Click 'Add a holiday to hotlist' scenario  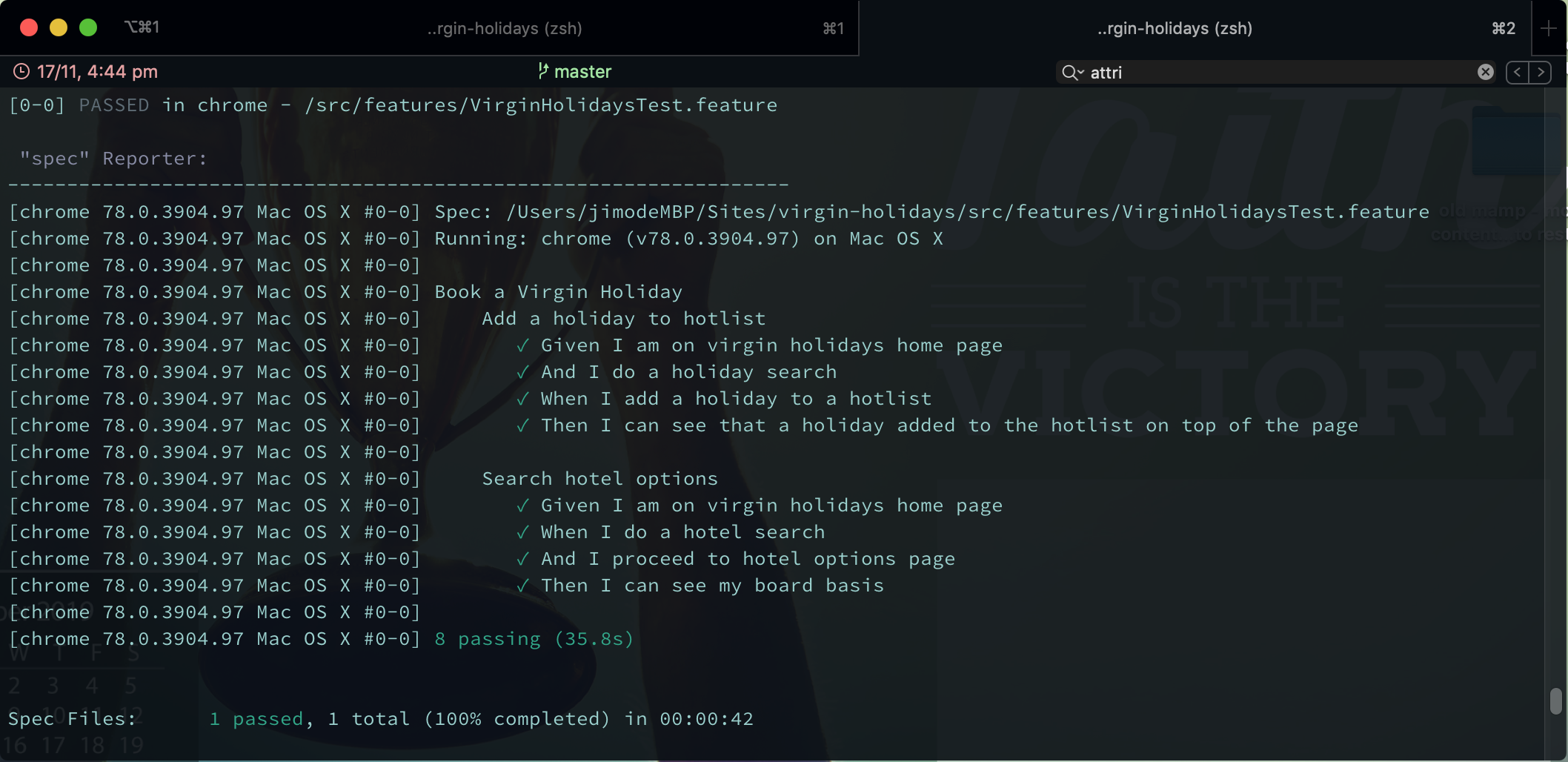click(x=623, y=318)
